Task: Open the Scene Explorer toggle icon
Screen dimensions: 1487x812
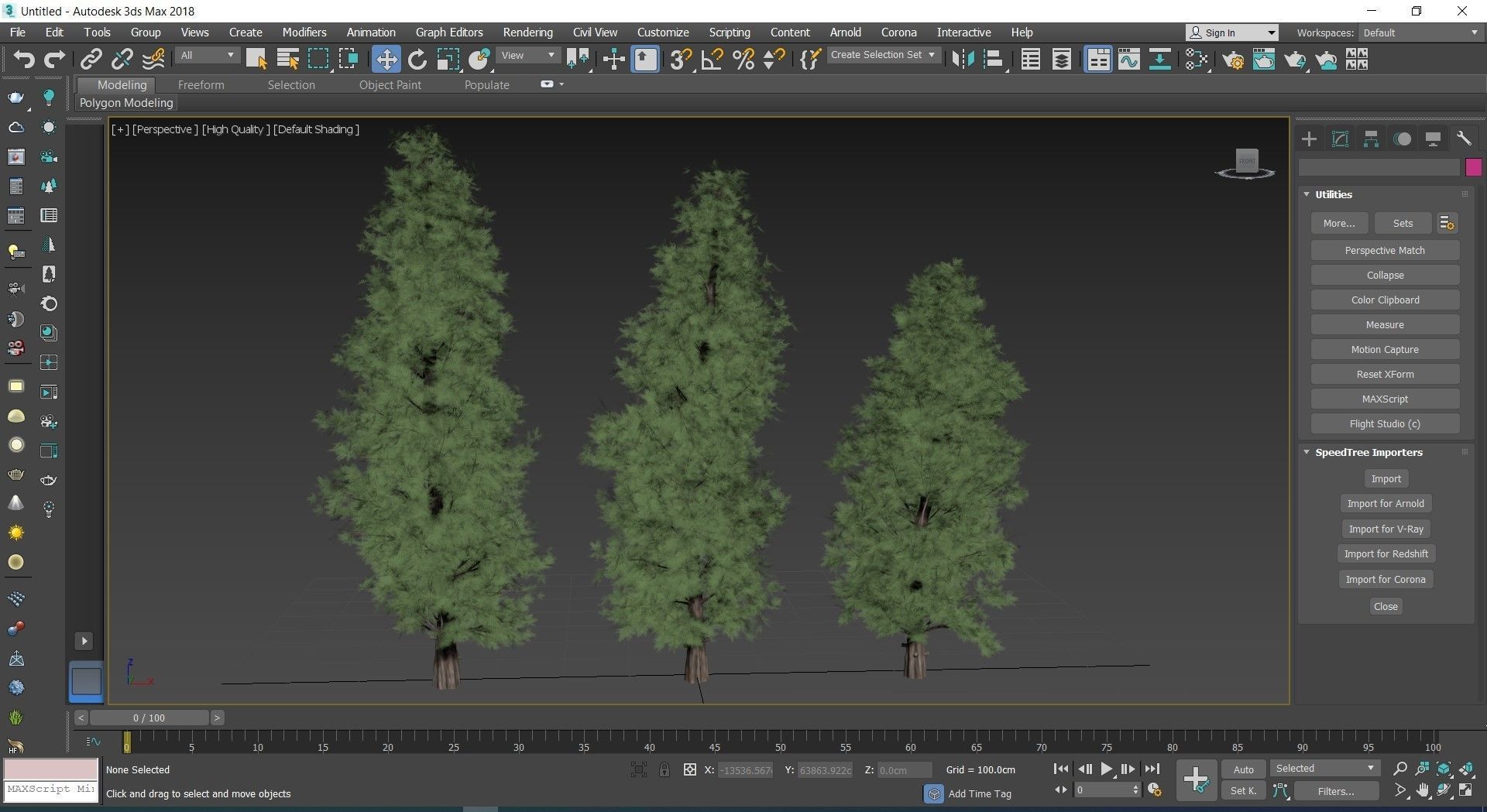Action: click(x=1030, y=59)
